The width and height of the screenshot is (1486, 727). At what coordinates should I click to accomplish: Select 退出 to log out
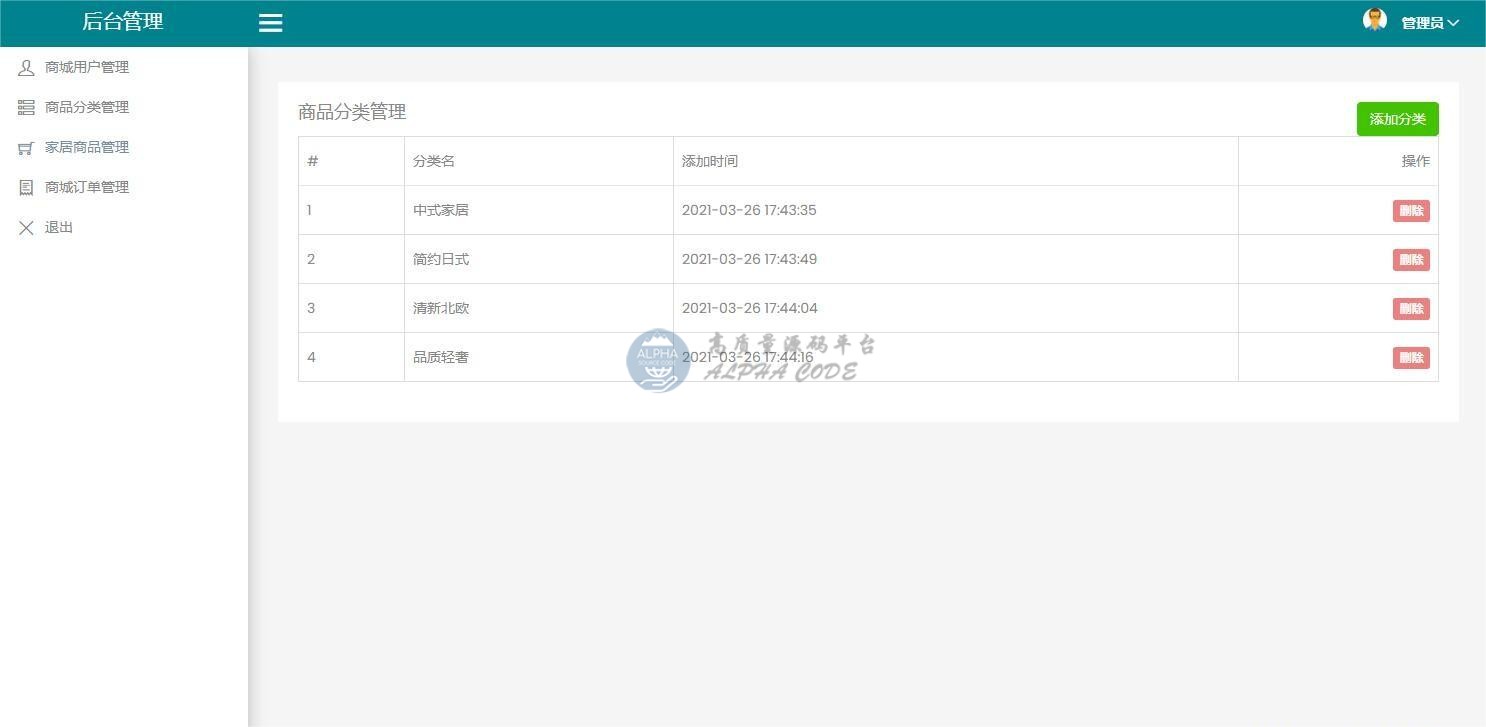(59, 227)
